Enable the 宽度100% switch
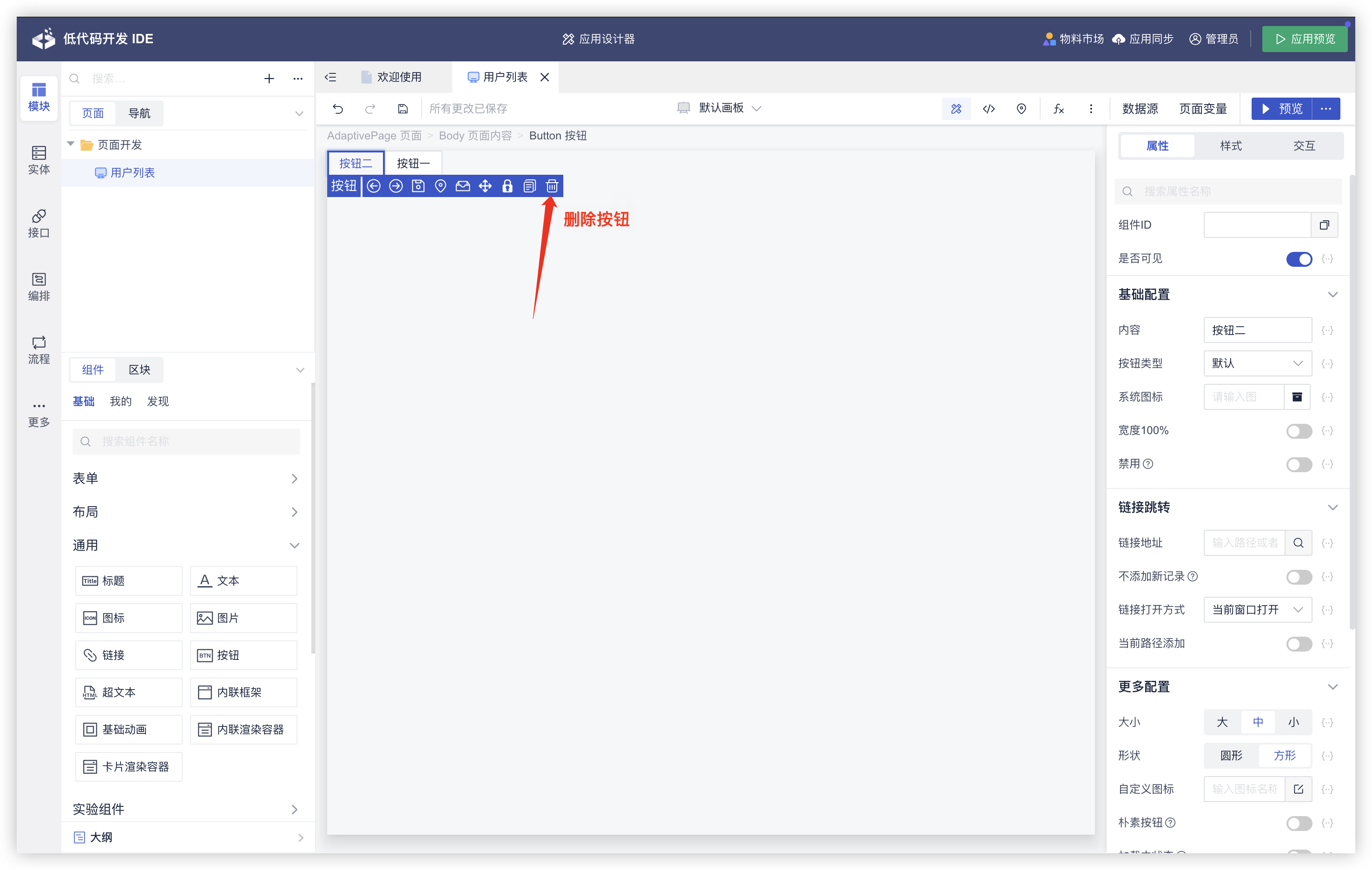This screenshot has width=1372, height=870. (1299, 431)
